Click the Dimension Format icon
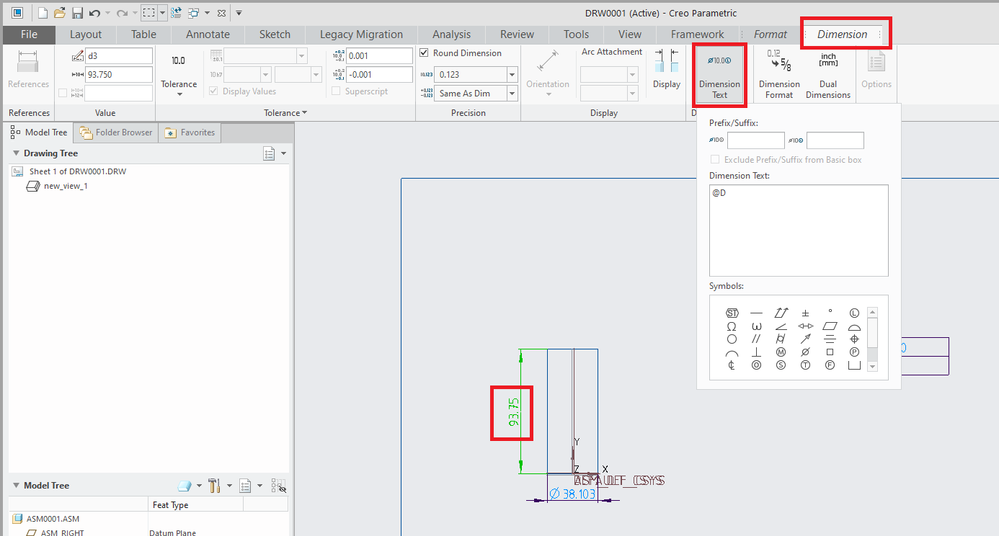999x536 pixels. coord(779,73)
